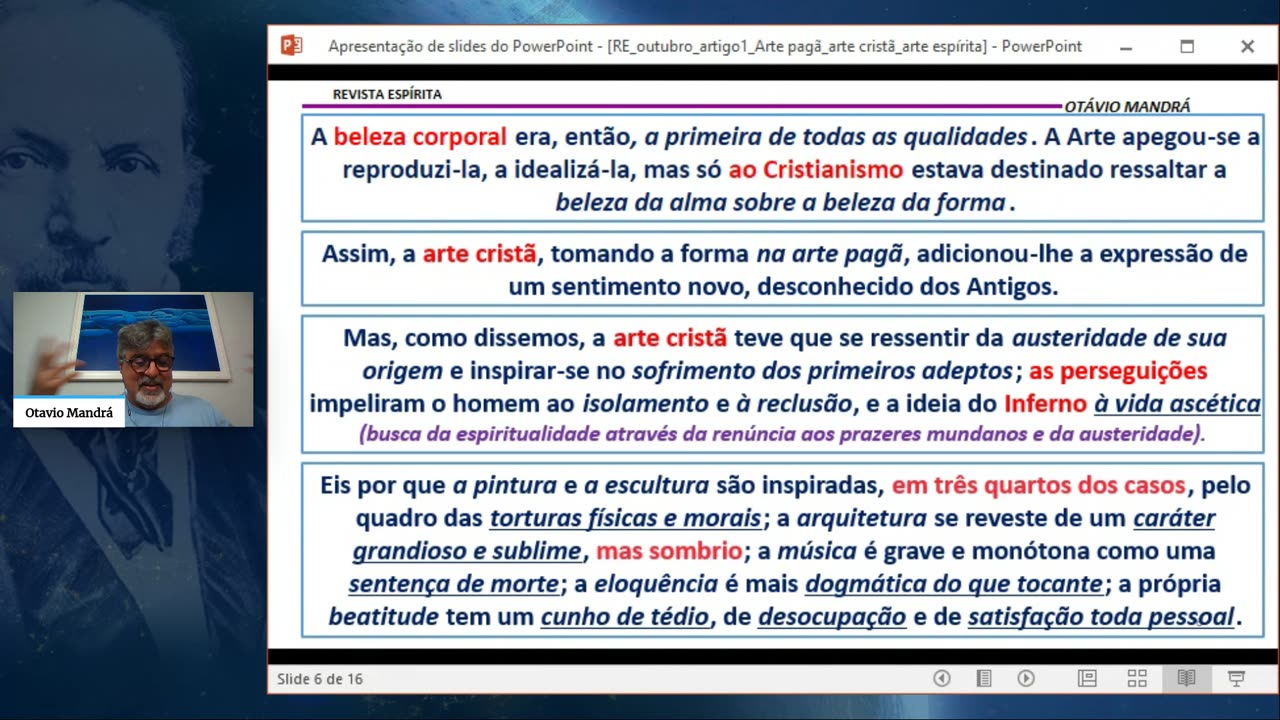Switch to Normal view icon
This screenshot has height=720, width=1280.
click(1087, 678)
